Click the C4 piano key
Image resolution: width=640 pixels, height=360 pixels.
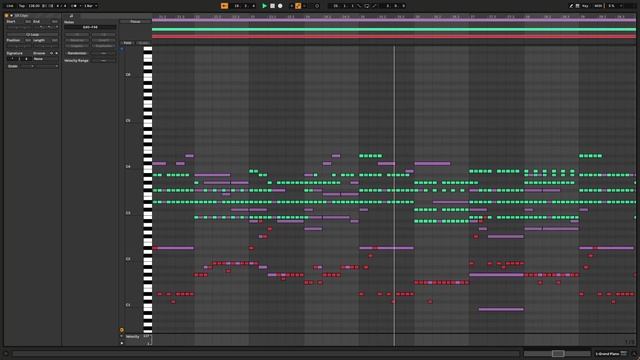point(148,167)
